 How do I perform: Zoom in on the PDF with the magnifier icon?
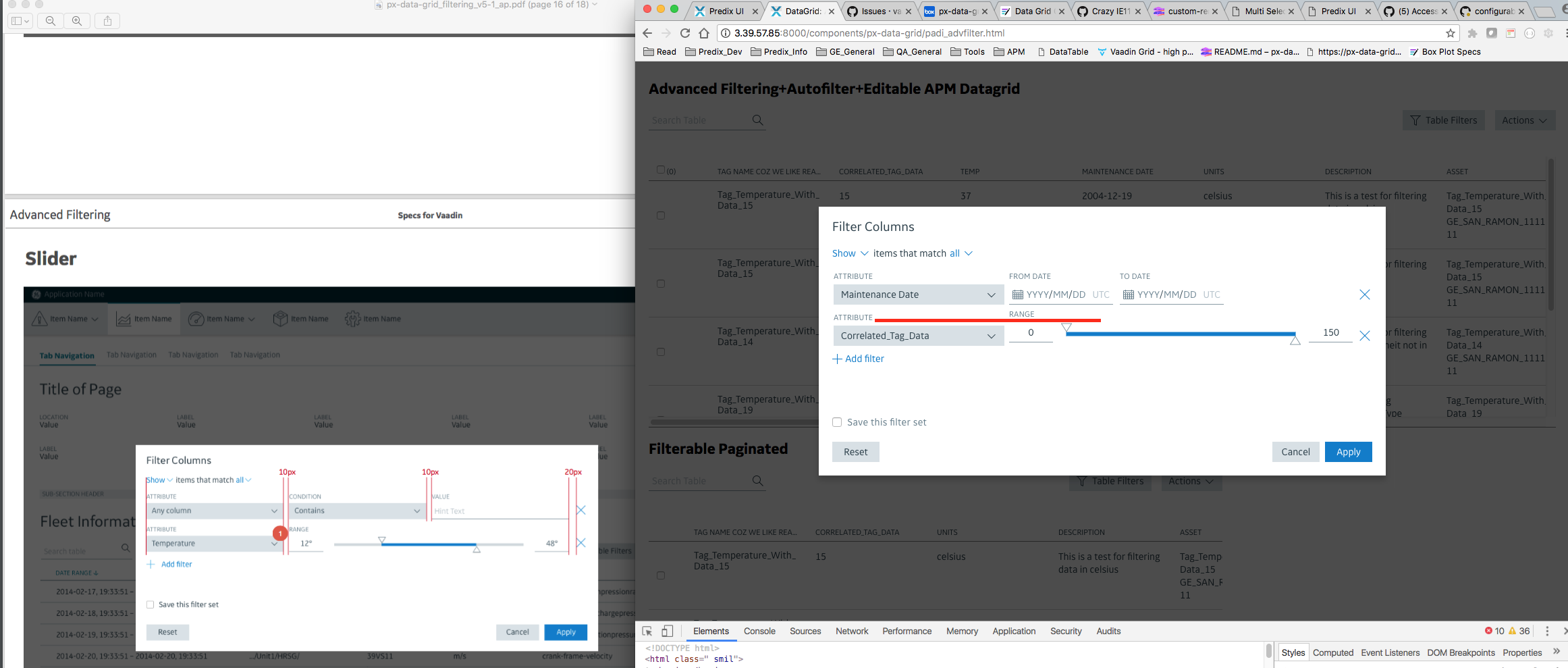77,21
